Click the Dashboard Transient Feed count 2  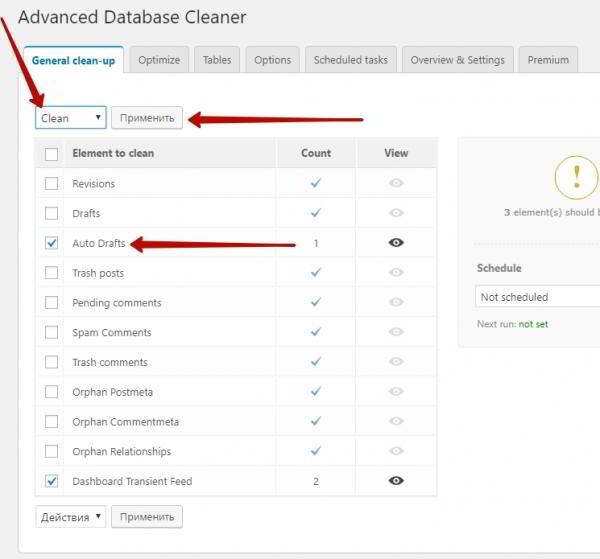tap(316, 481)
